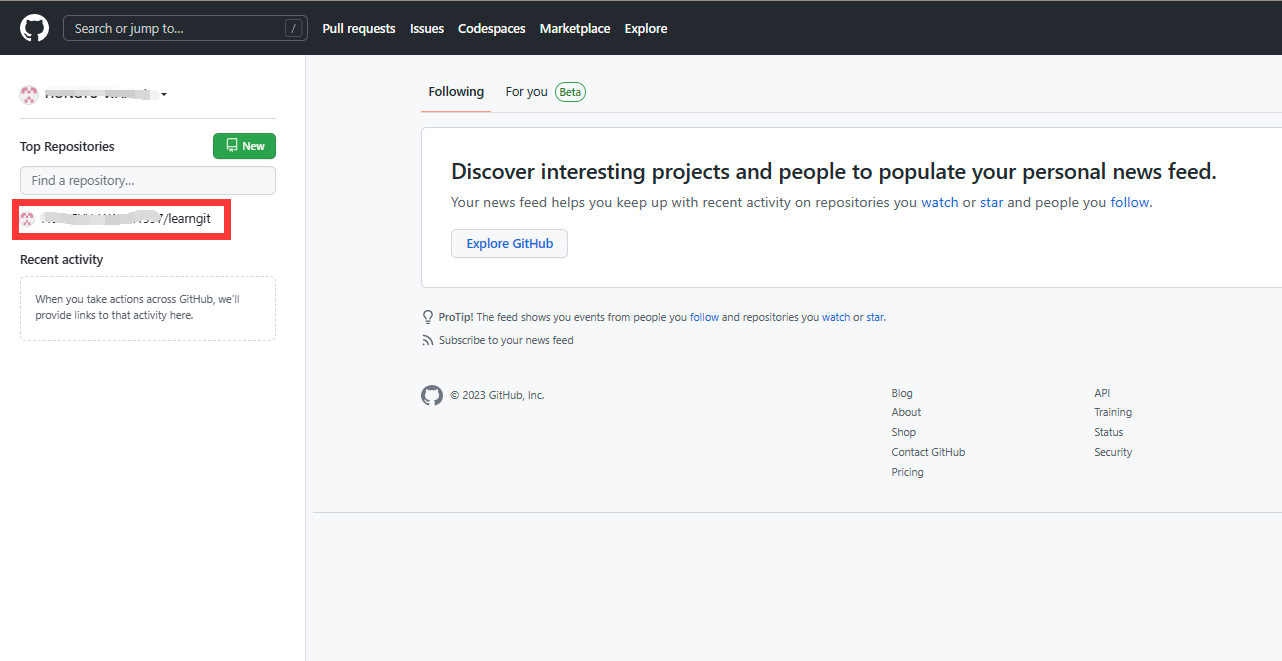The image size is (1282, 661).
Task: Click the user avatar beside account name
Action: [29, 94]
